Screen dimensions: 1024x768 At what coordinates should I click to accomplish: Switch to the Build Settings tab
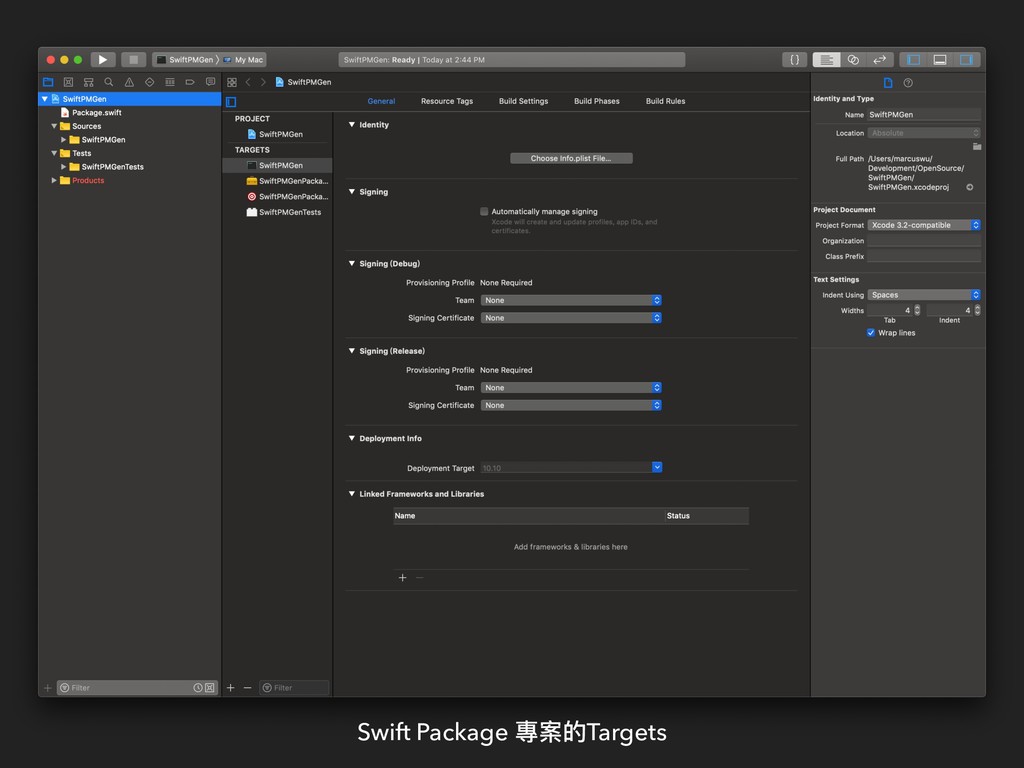click(x=523, y=101)
